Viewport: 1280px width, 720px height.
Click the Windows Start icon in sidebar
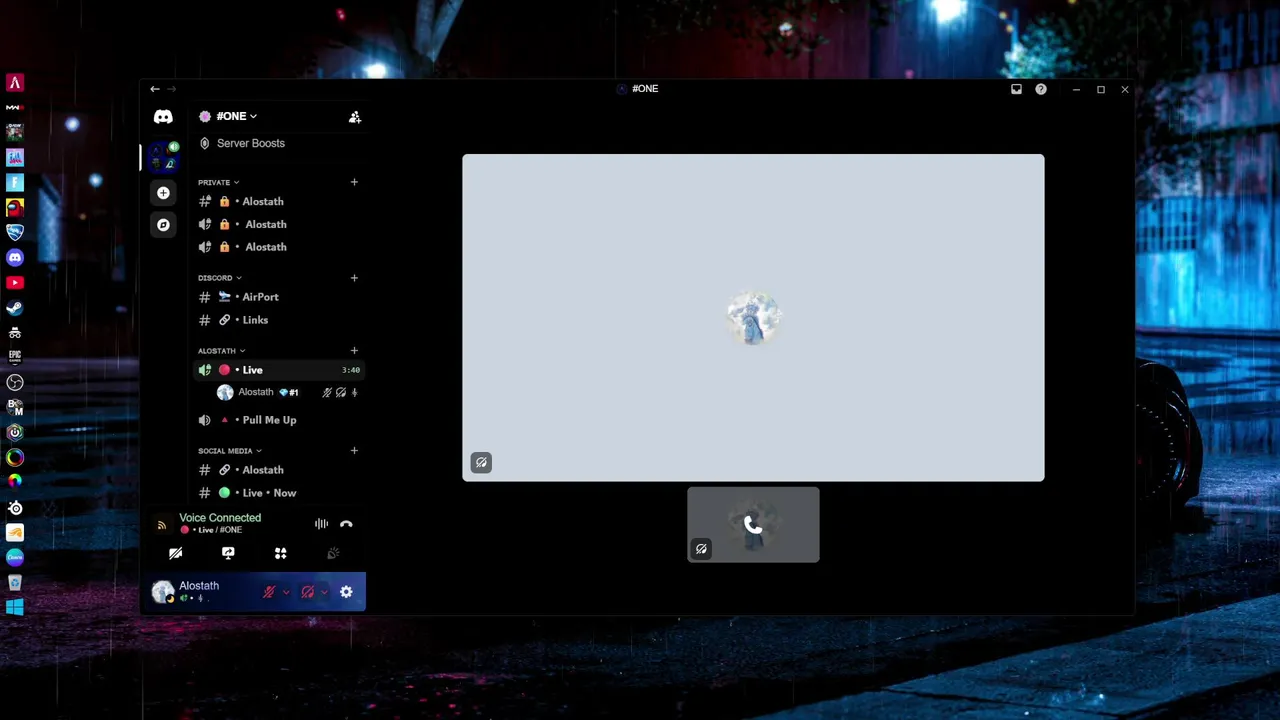(15, 607)
